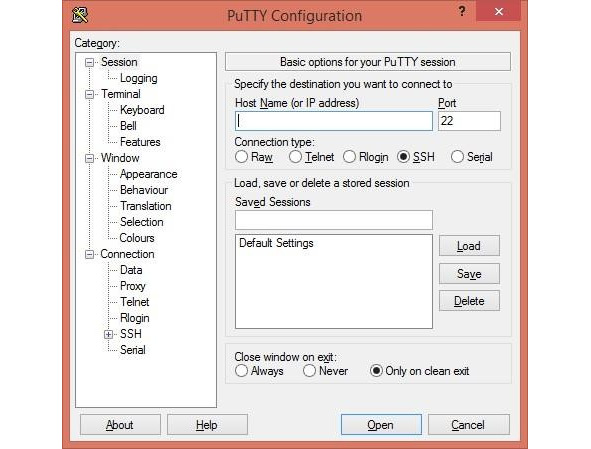Screen dimensions: 591x449
Task: Click the Saved Sessions name field
Action: point(334,220)
